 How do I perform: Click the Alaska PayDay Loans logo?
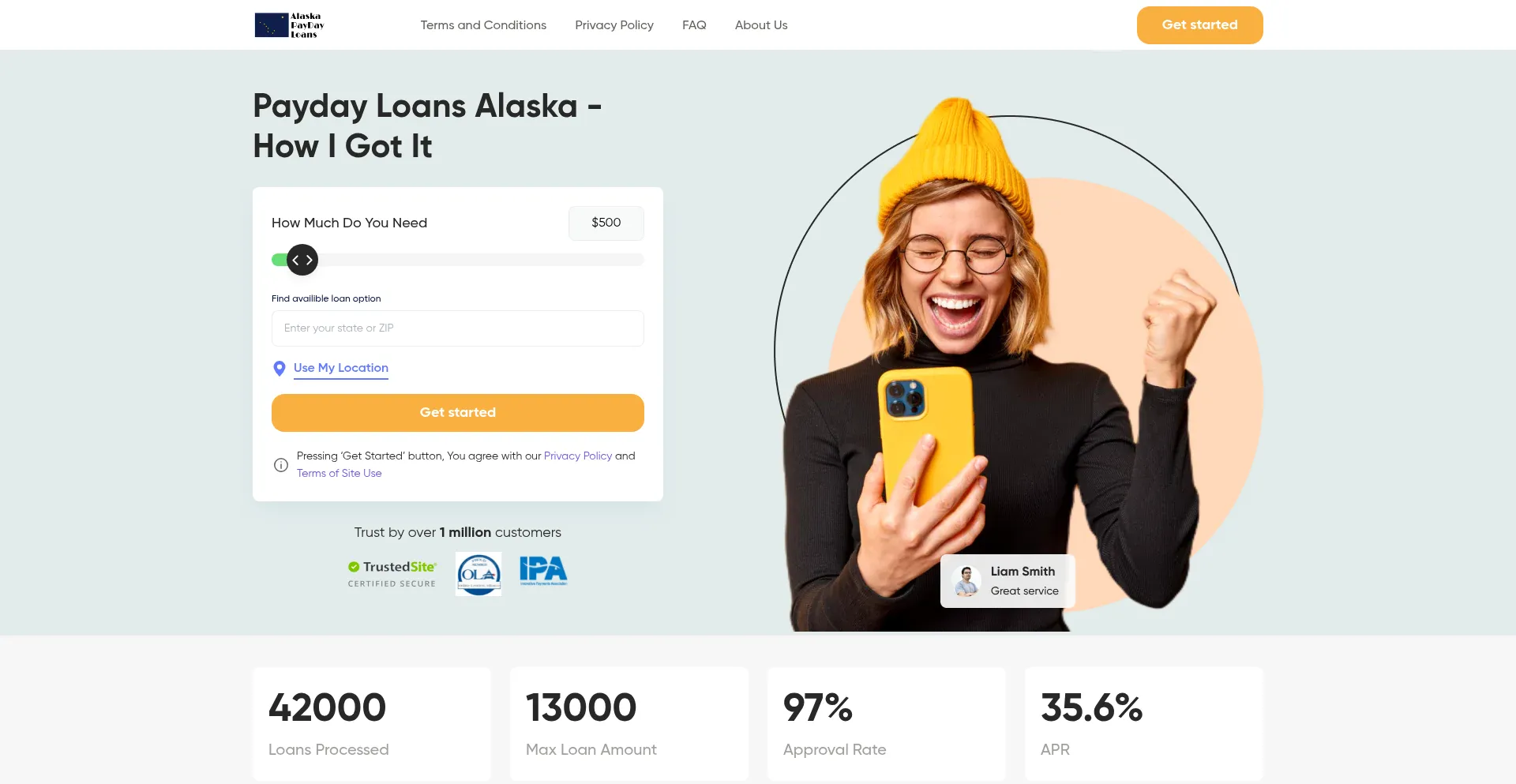290,25
